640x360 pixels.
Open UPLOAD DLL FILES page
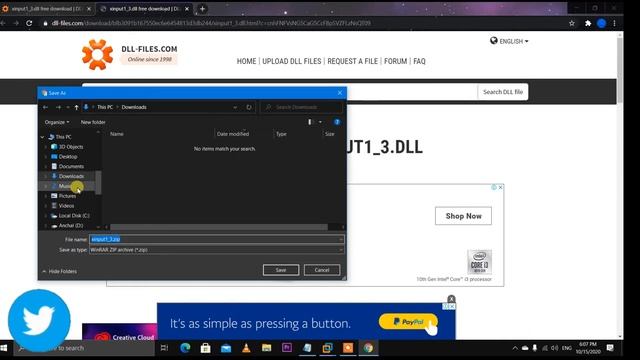pyautogui.click(x=292, y=61)
